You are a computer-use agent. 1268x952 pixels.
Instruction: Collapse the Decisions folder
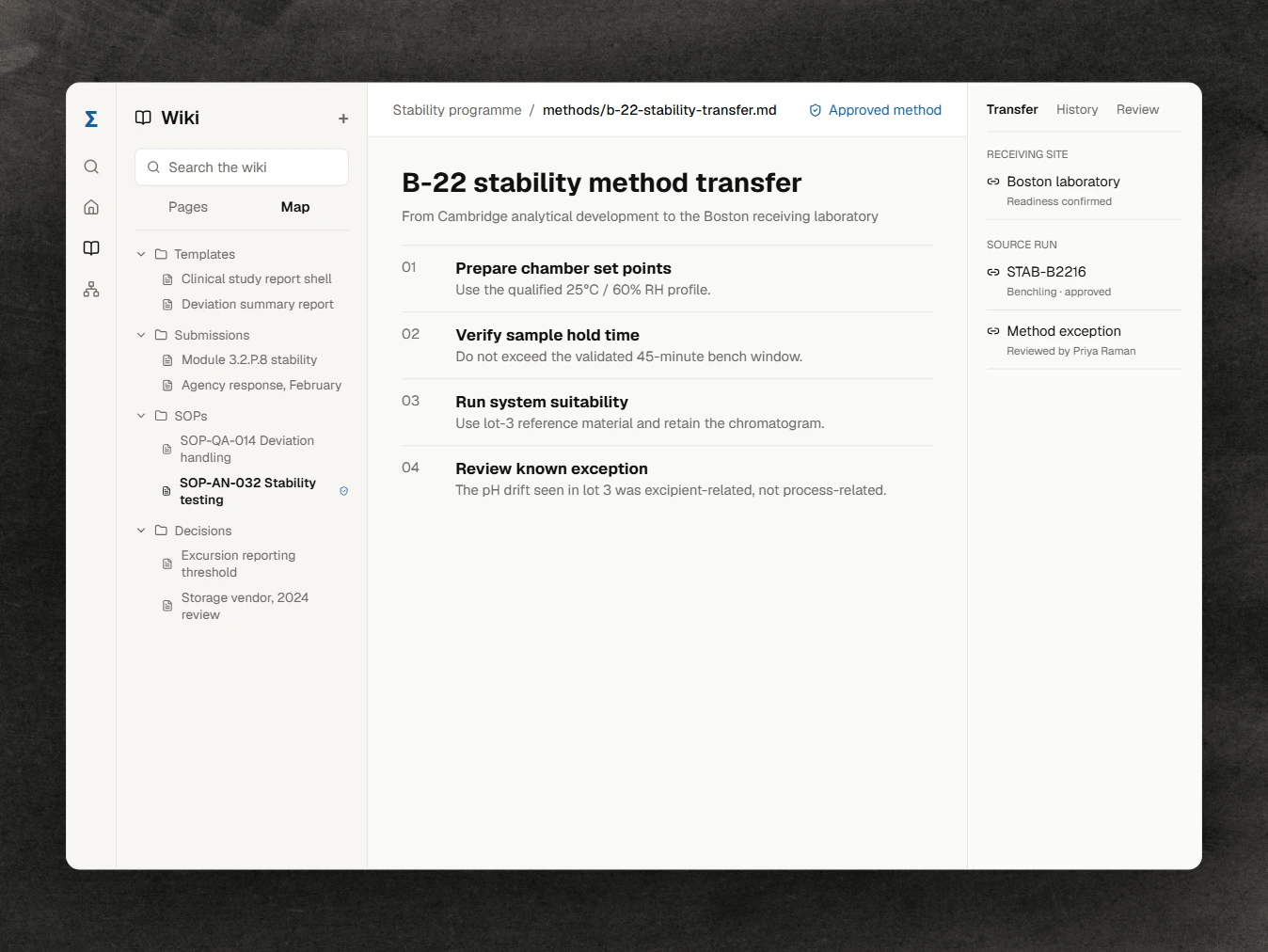(x=141, y=531)
